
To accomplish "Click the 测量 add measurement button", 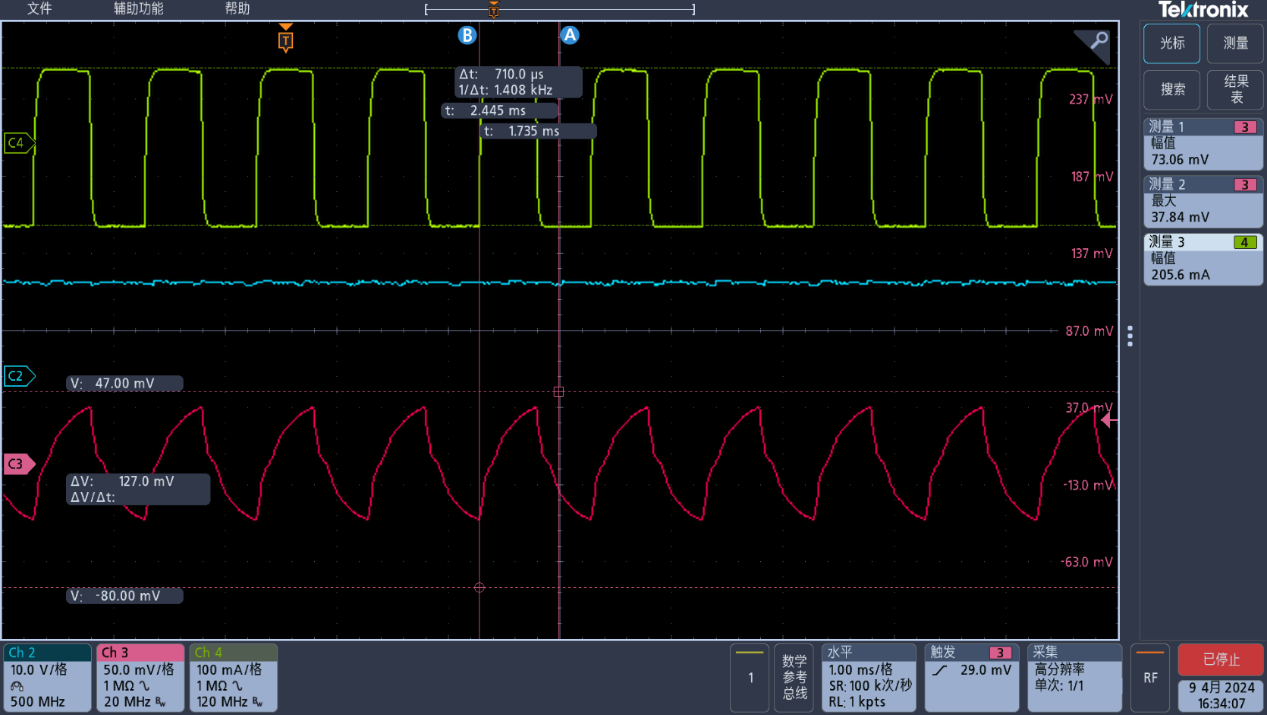I will pos(1235,44).
